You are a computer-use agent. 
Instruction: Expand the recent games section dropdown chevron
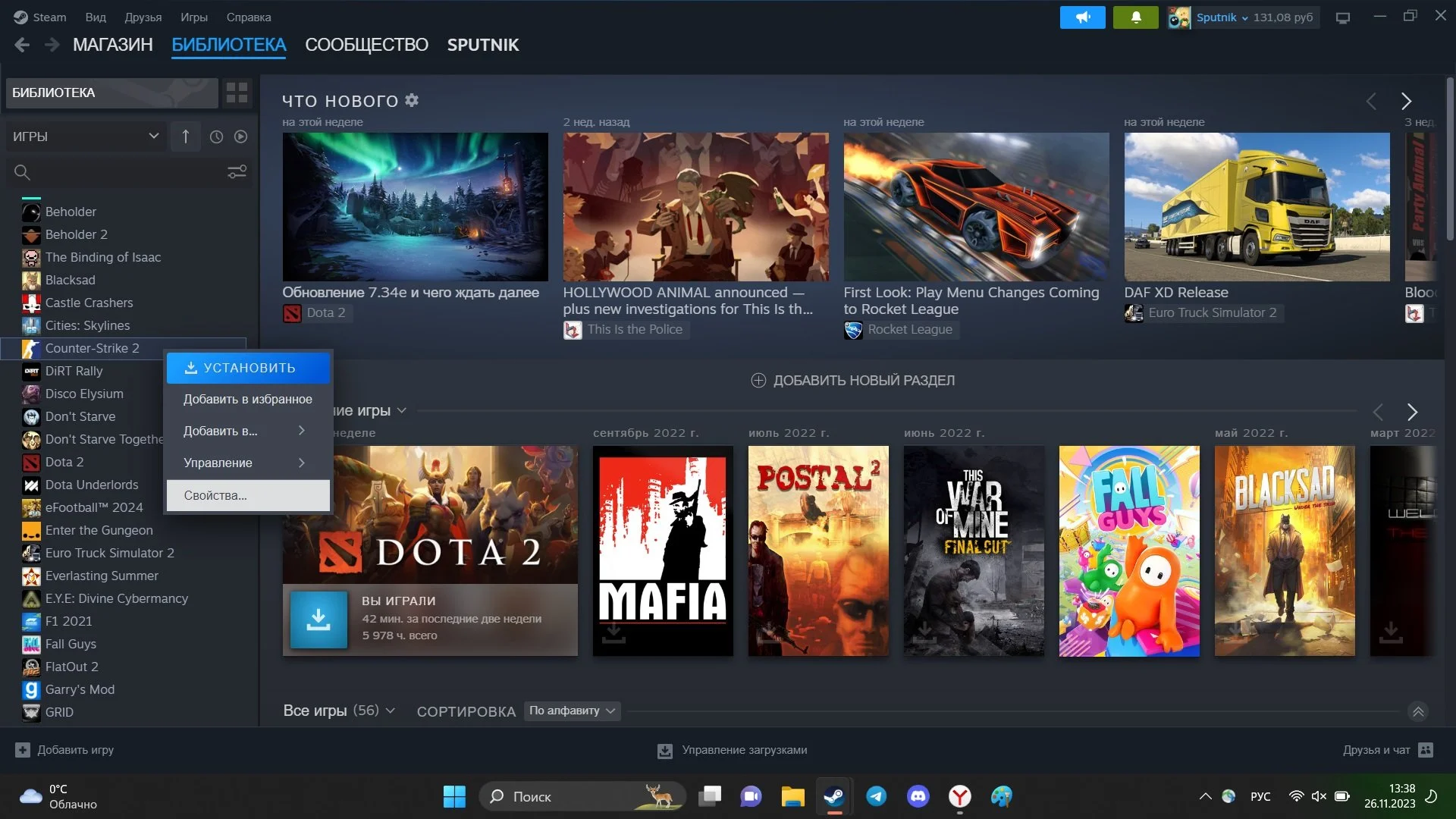pos(402,411)
